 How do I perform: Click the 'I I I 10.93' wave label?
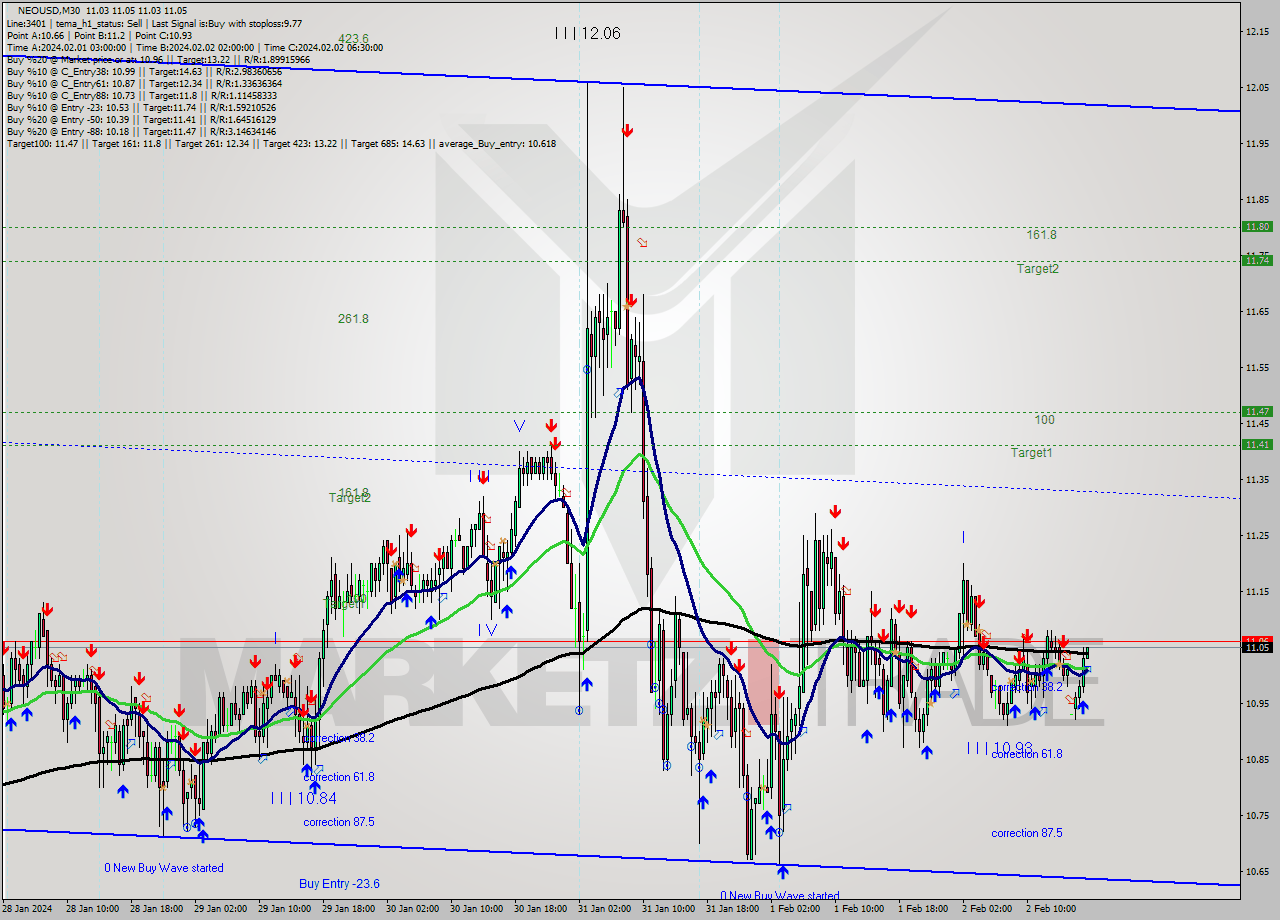pos(999,748)
